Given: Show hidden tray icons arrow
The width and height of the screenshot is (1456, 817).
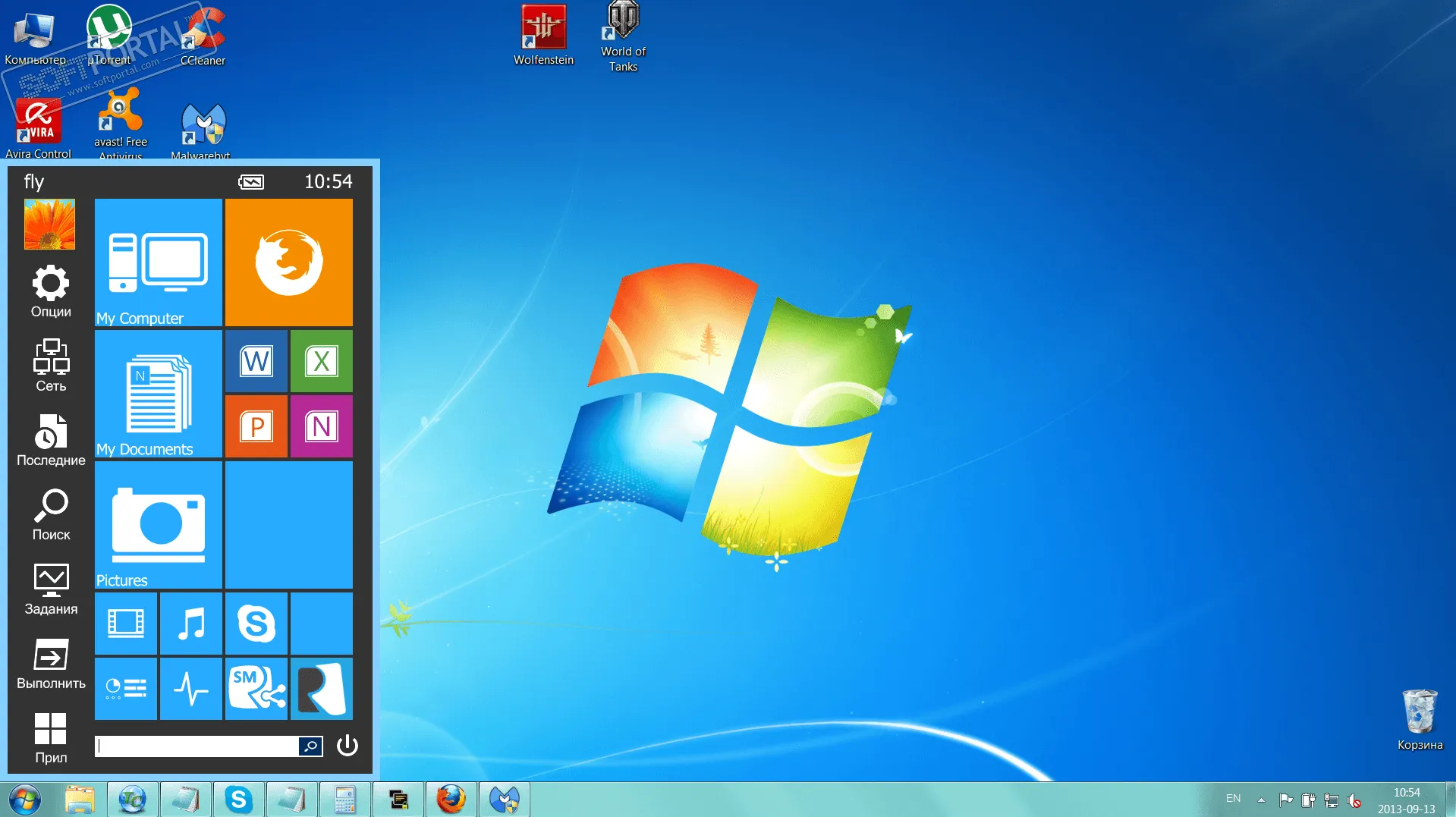Looking at the screenshot, I should (1261, 800).
